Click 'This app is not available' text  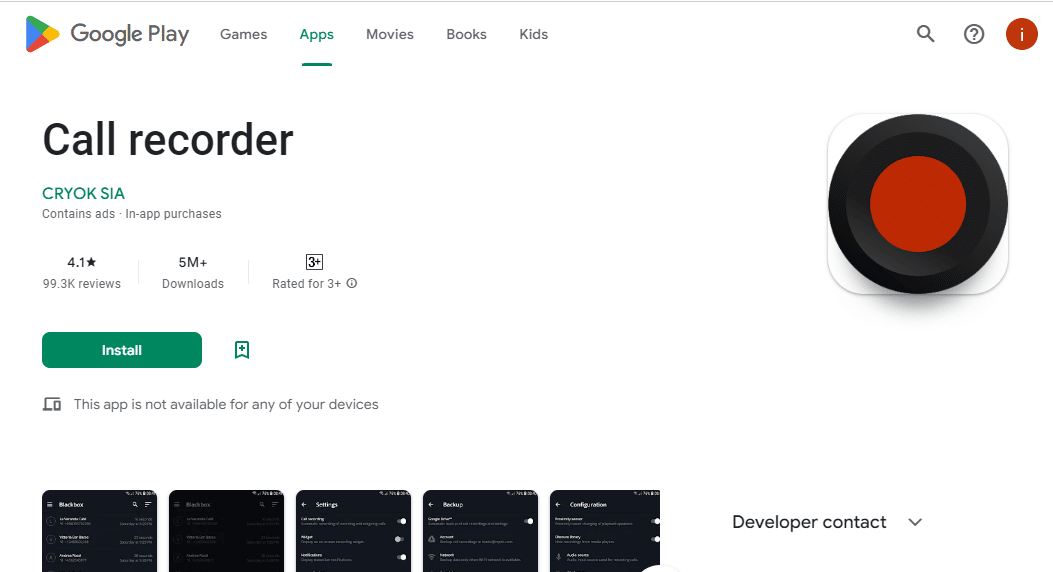226,404
